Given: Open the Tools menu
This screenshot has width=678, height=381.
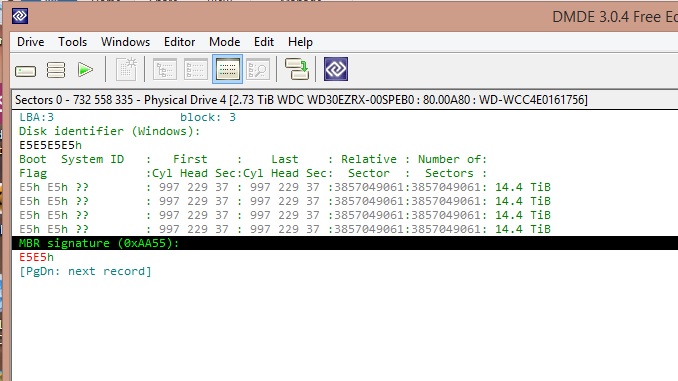Looking at the screenshot, I should [x=73, y=42].
